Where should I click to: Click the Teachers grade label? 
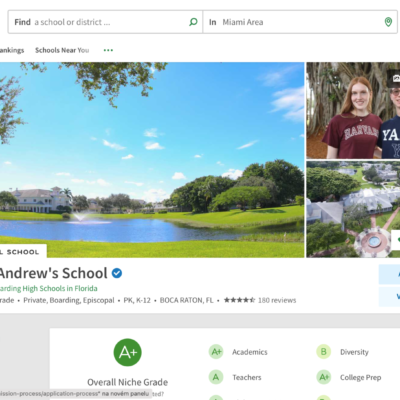[247, 378]
